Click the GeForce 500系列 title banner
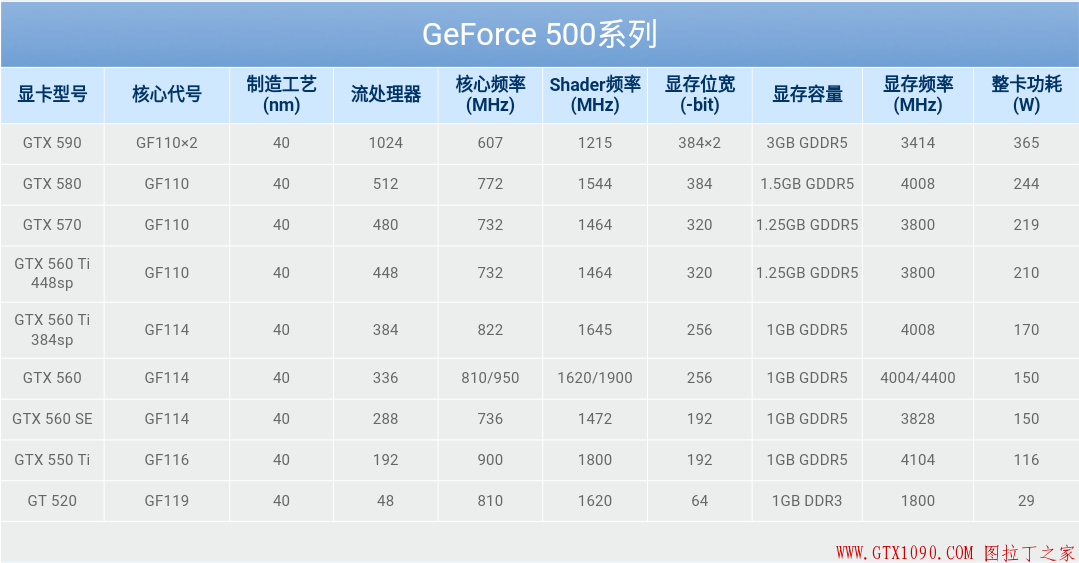The image size is (1079, 563). [539, 34]
